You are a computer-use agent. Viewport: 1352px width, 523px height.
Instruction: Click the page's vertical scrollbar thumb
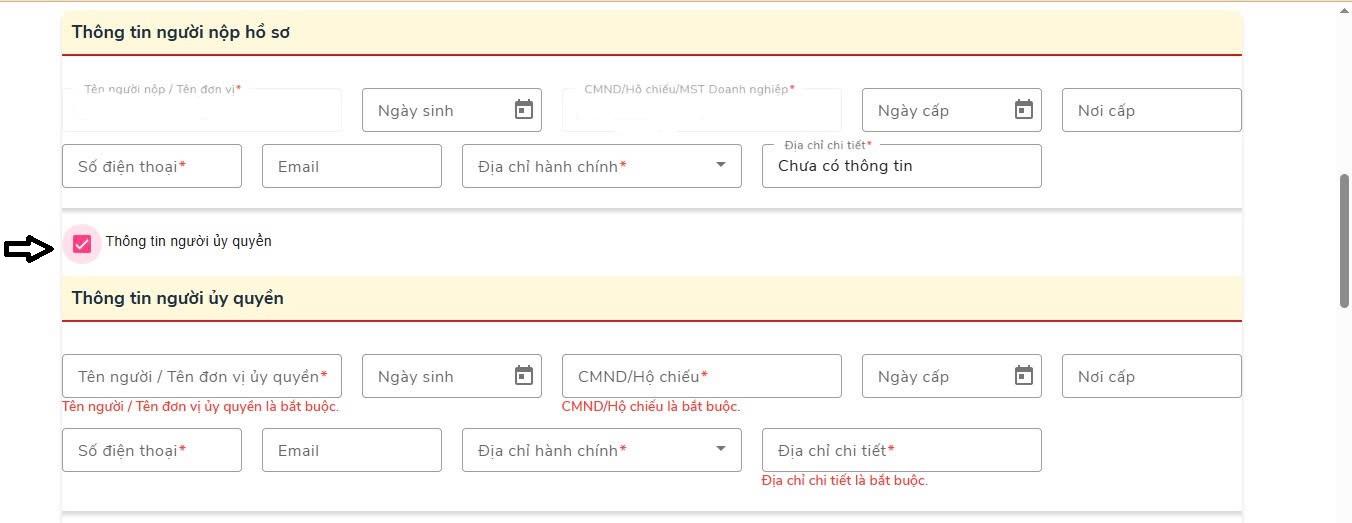click(1344, 240)
